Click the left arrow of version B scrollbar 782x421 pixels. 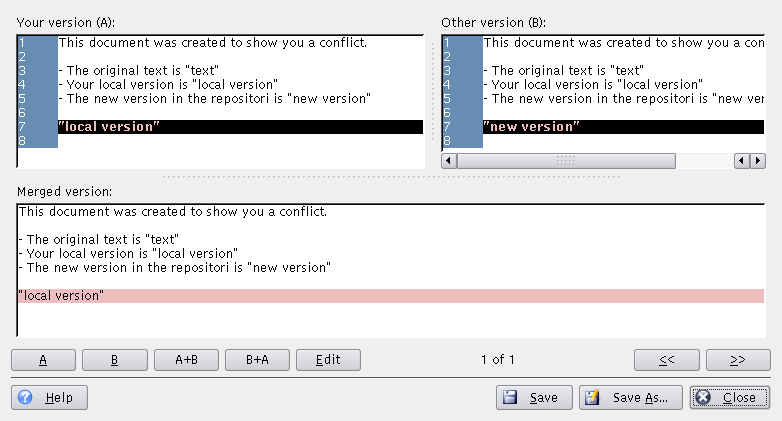pos(449,161)
